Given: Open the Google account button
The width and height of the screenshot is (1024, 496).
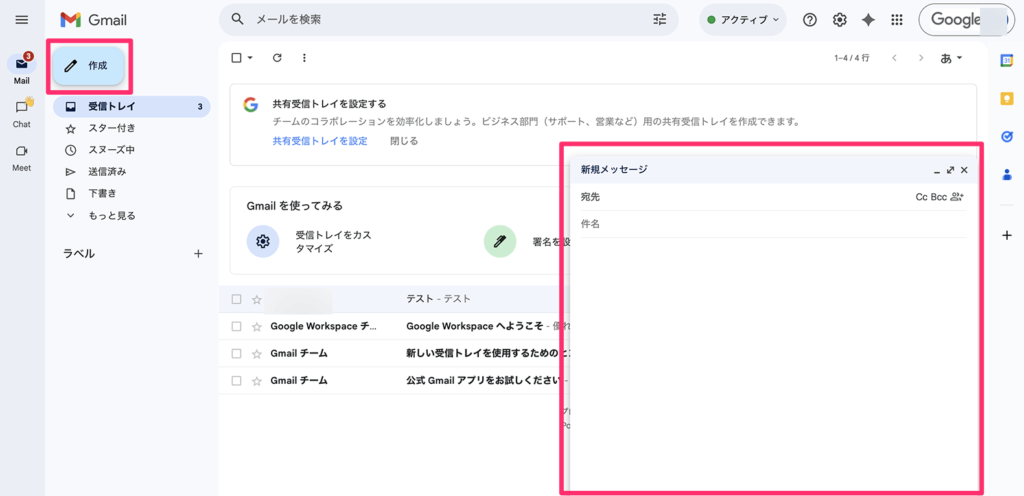Looking at the screenshot, I should pyautogui.click(x=967, y=20).
